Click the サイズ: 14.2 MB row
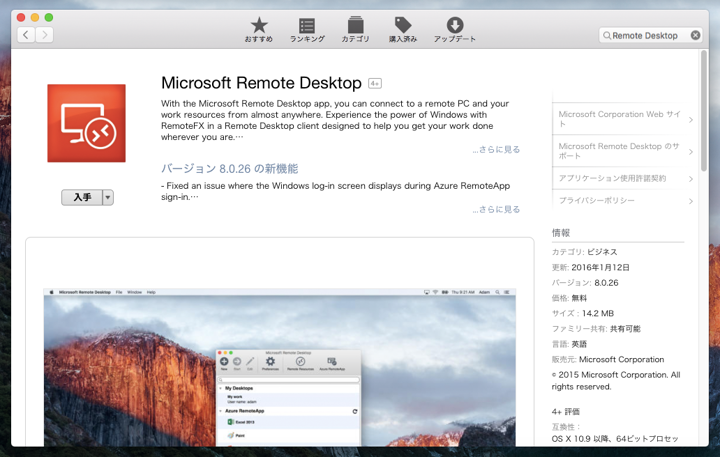 [583, 313]
